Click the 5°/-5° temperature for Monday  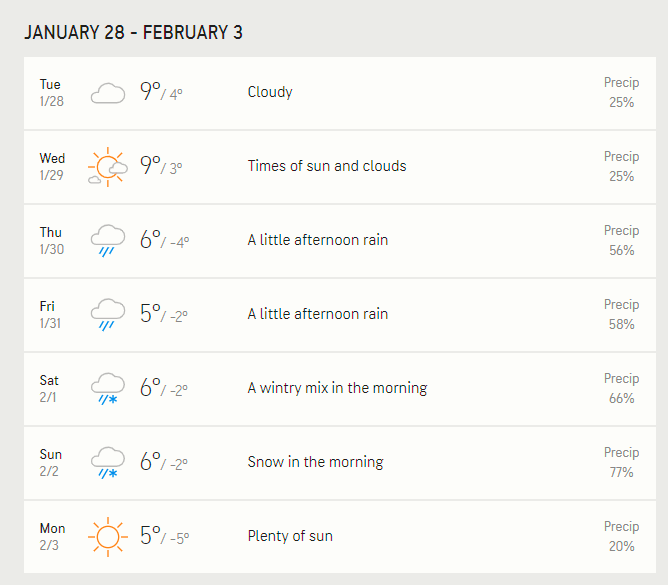pyautogui.click(x=164, y=535)
